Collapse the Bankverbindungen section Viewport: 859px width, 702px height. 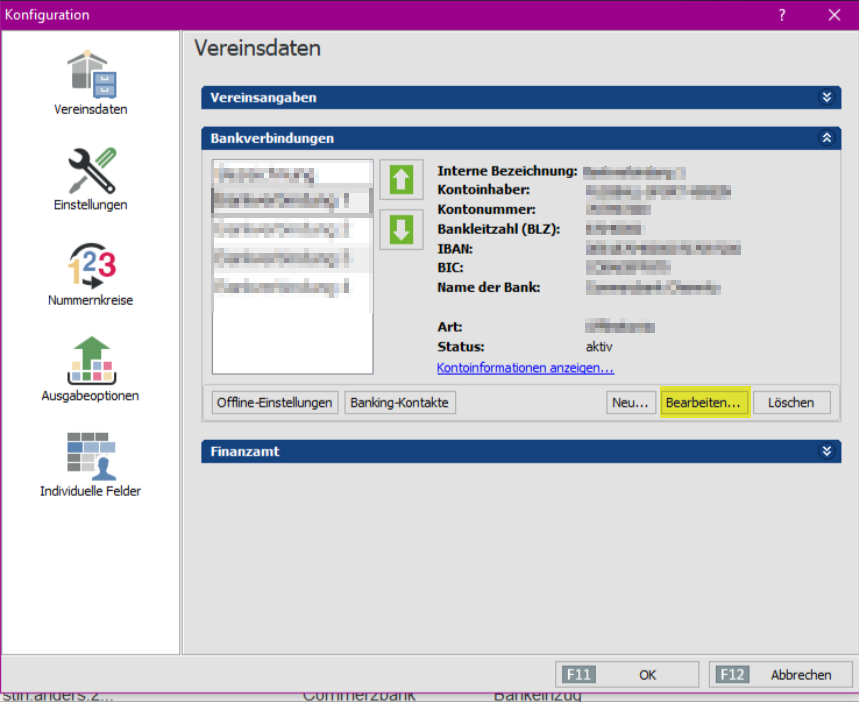[x=826, y=138]
